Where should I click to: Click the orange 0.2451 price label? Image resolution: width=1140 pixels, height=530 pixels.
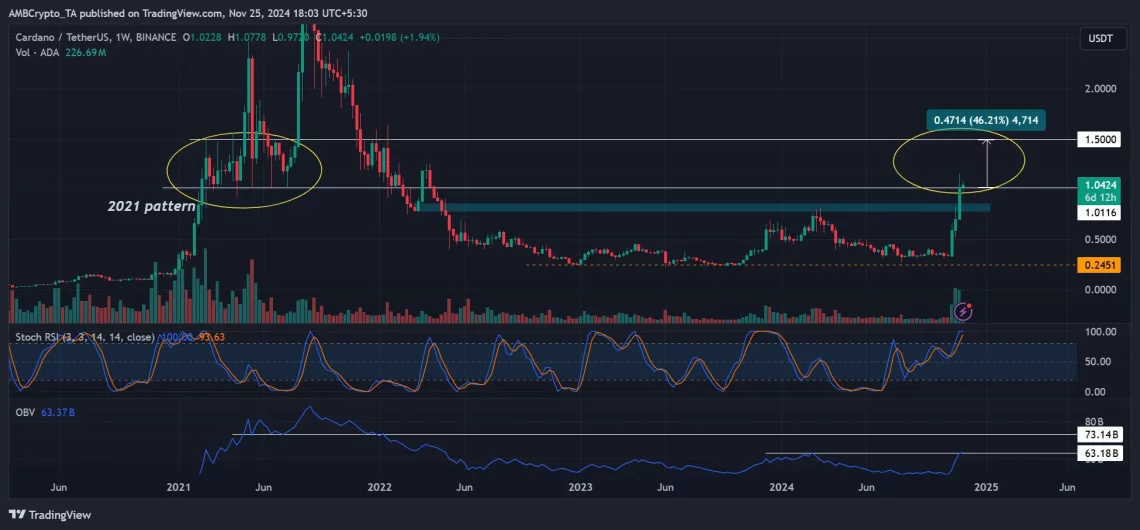coord(1103,265)
